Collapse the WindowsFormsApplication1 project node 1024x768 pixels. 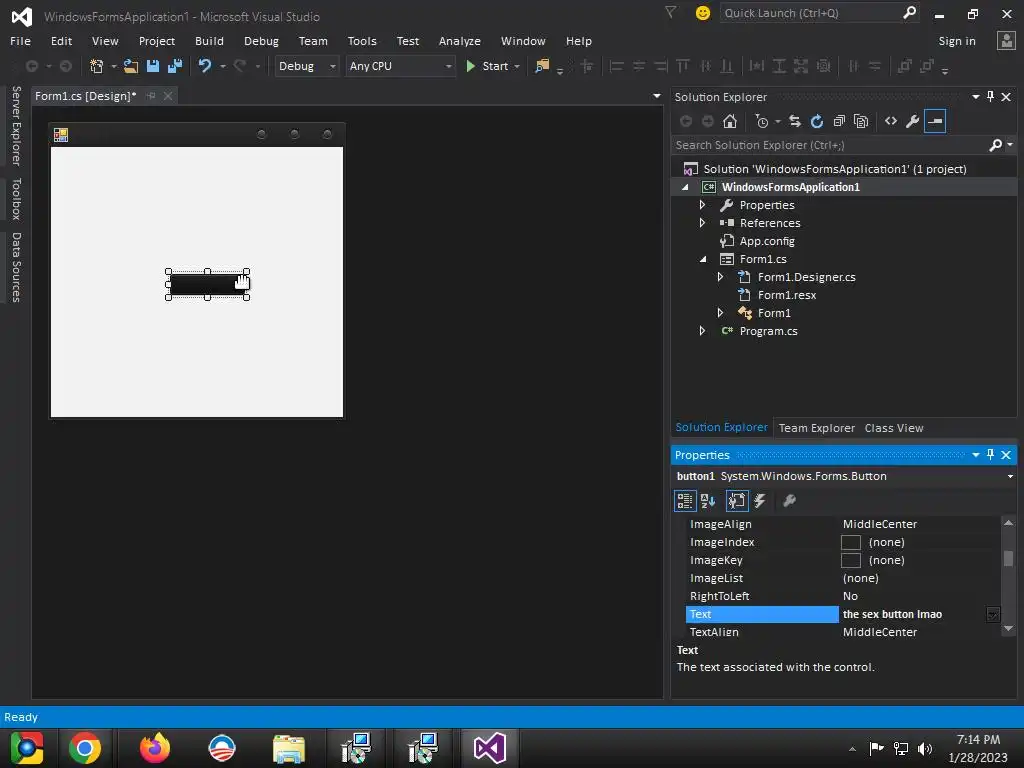click(x=685, y=187)
